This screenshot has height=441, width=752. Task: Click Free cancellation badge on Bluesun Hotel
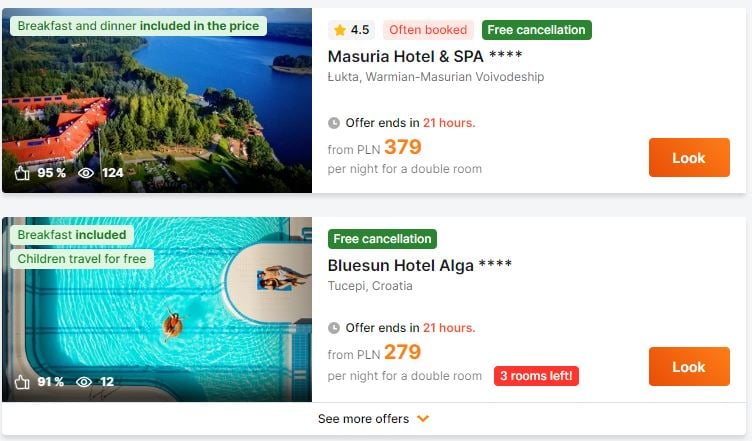click(x=382, y=239)
